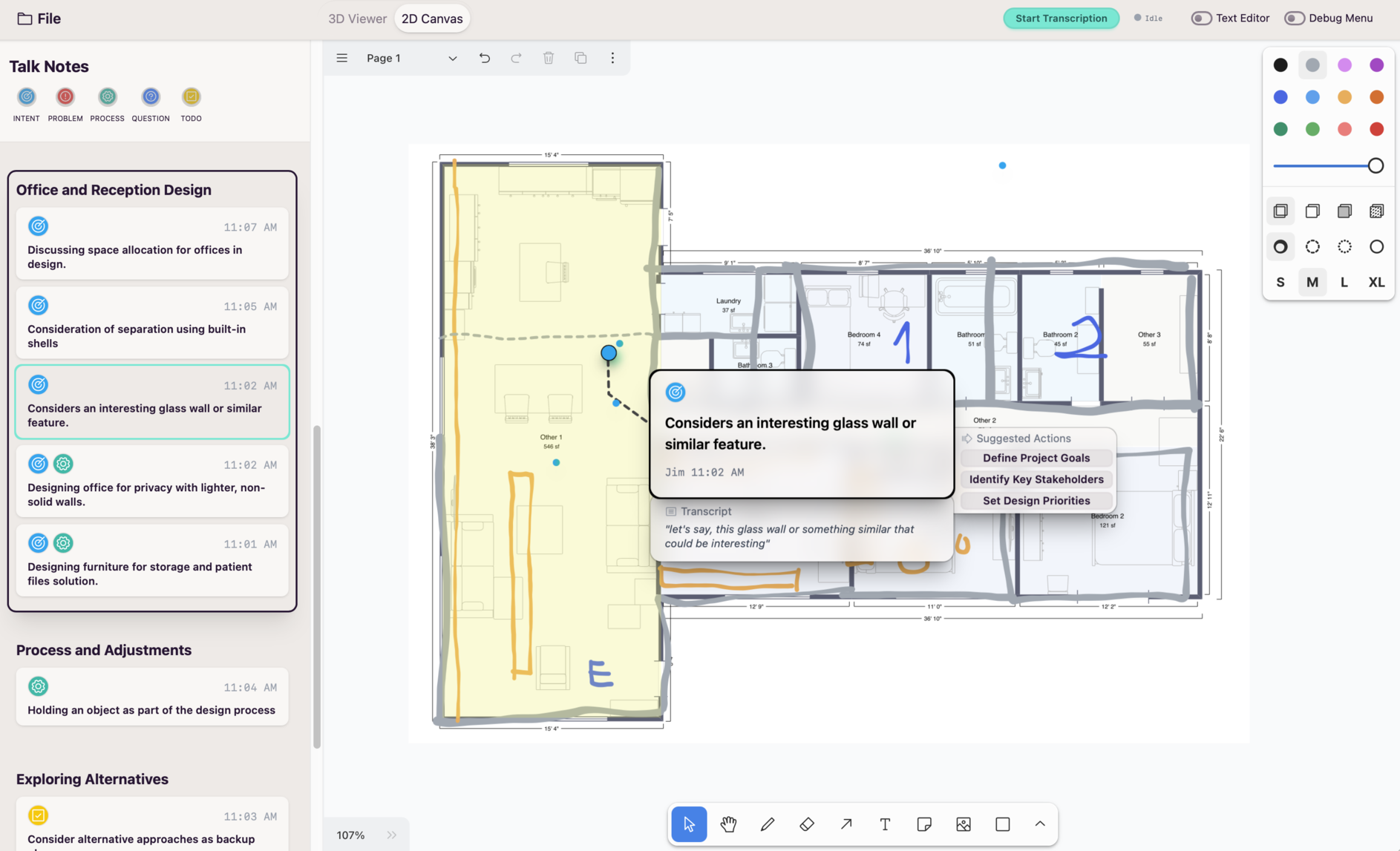Screen dimensions: 1400x851
Task: Toggle the Text Editor switch
Action: (1201, 19)
